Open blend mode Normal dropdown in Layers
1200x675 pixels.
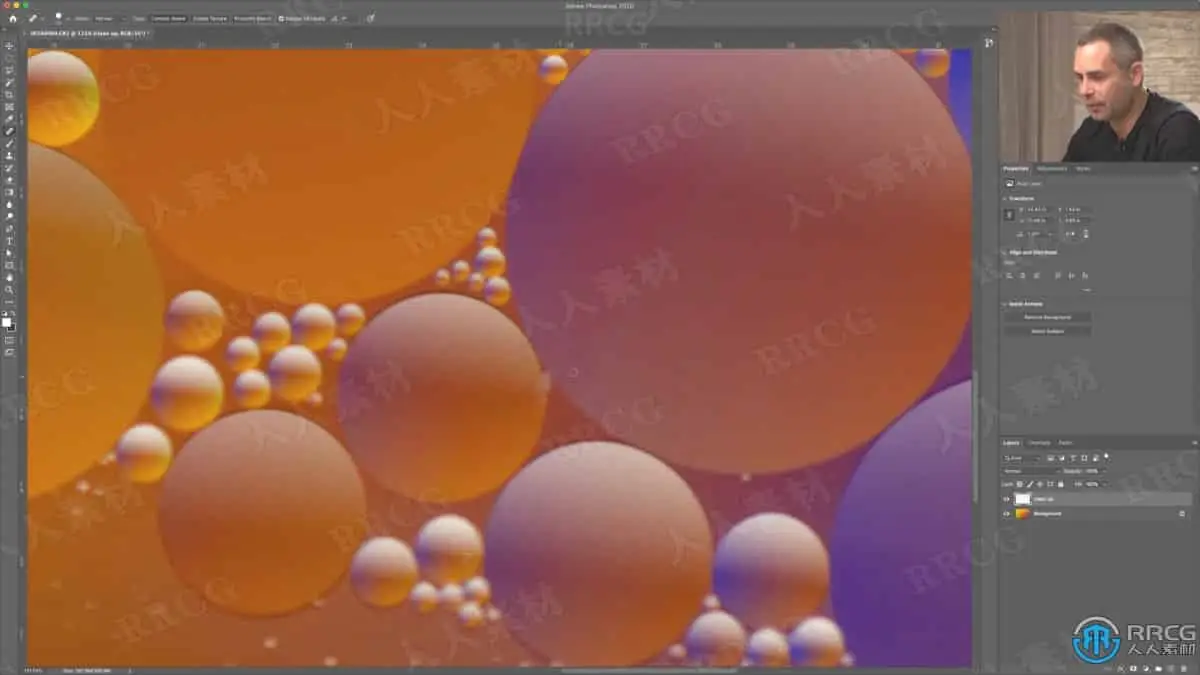click(1031, 471)
